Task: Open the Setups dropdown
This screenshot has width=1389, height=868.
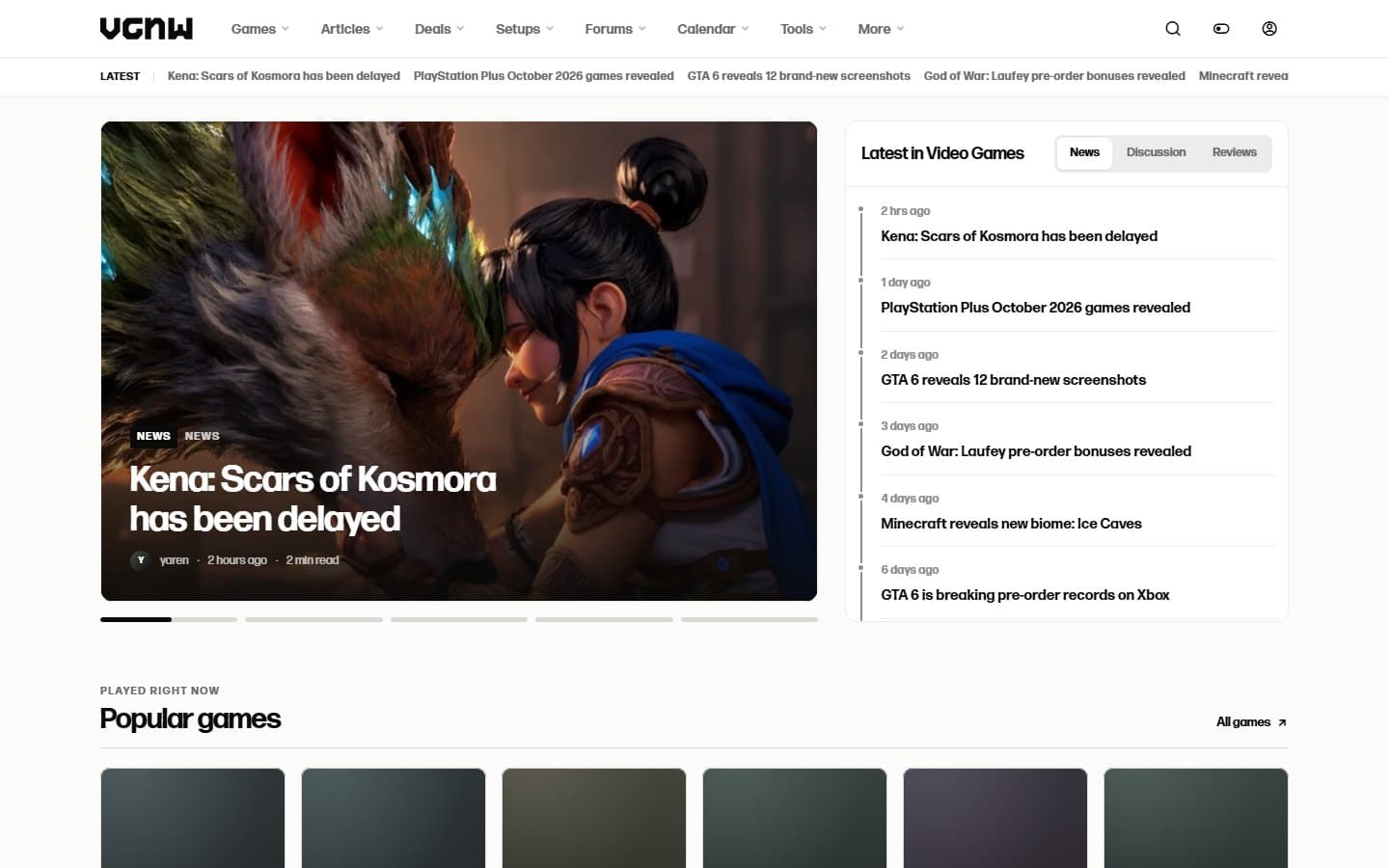Action: 524,29
